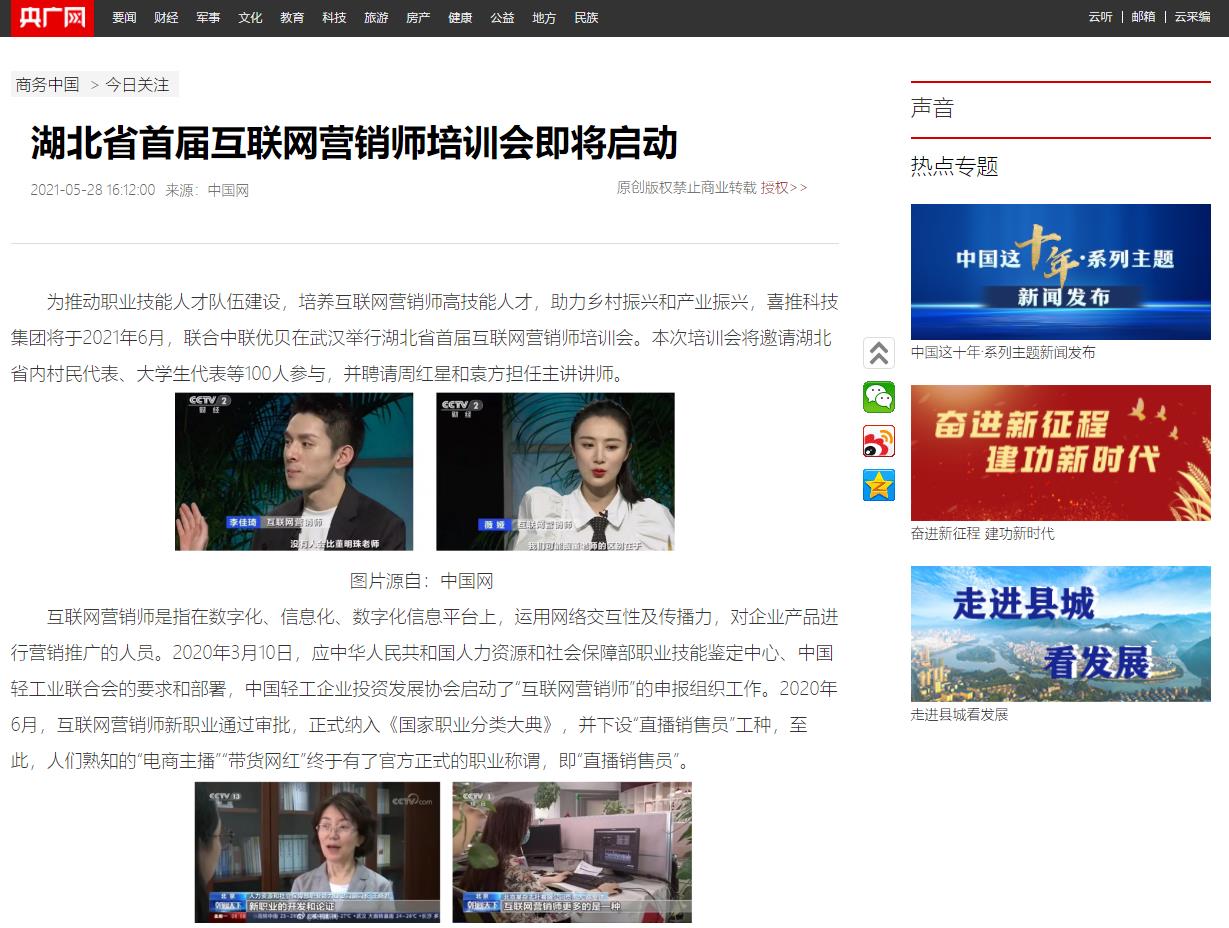Click the 声音 section heading

point(932,108)
